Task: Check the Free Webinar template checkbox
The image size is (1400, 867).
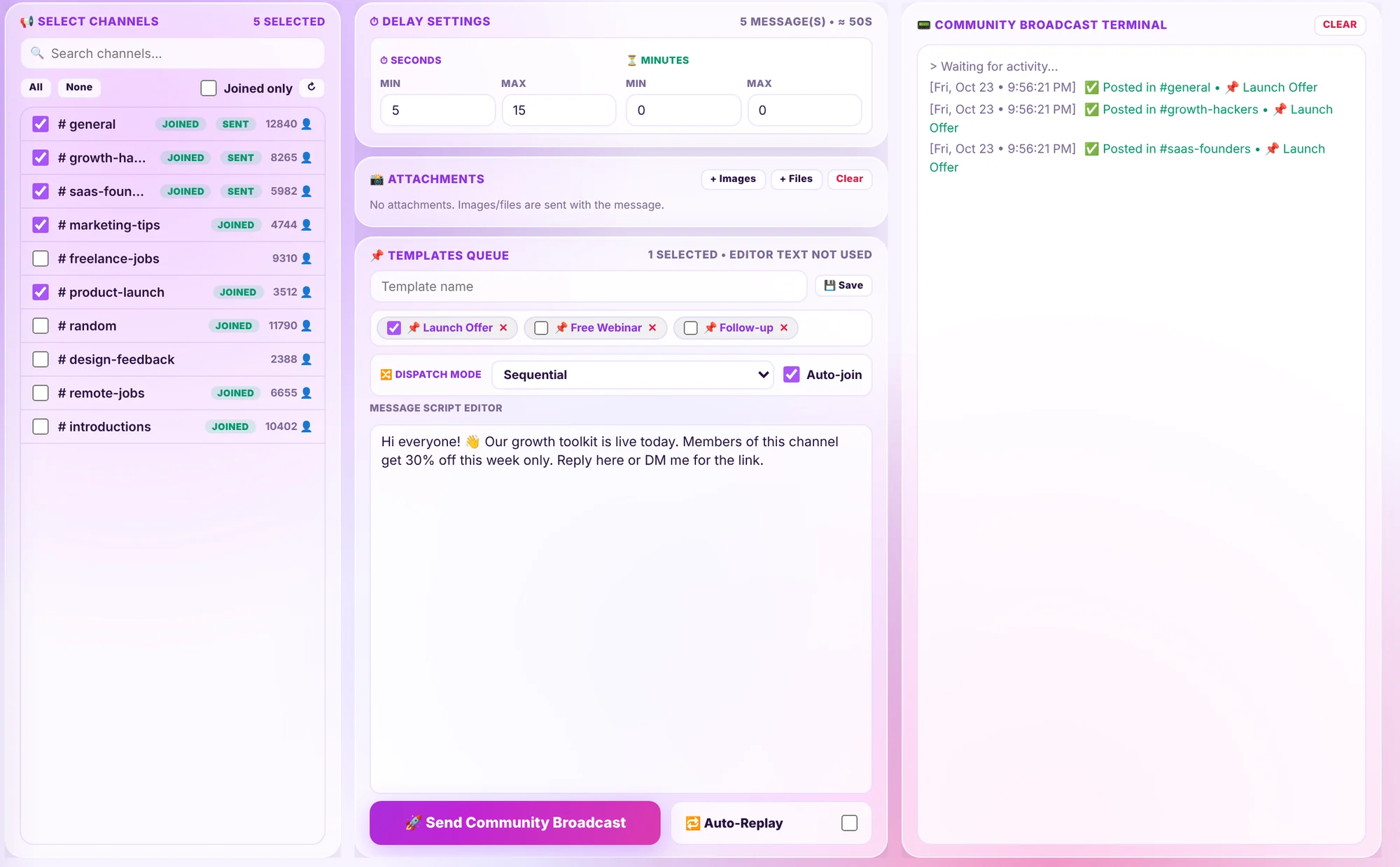Action: tap(541, 328)
